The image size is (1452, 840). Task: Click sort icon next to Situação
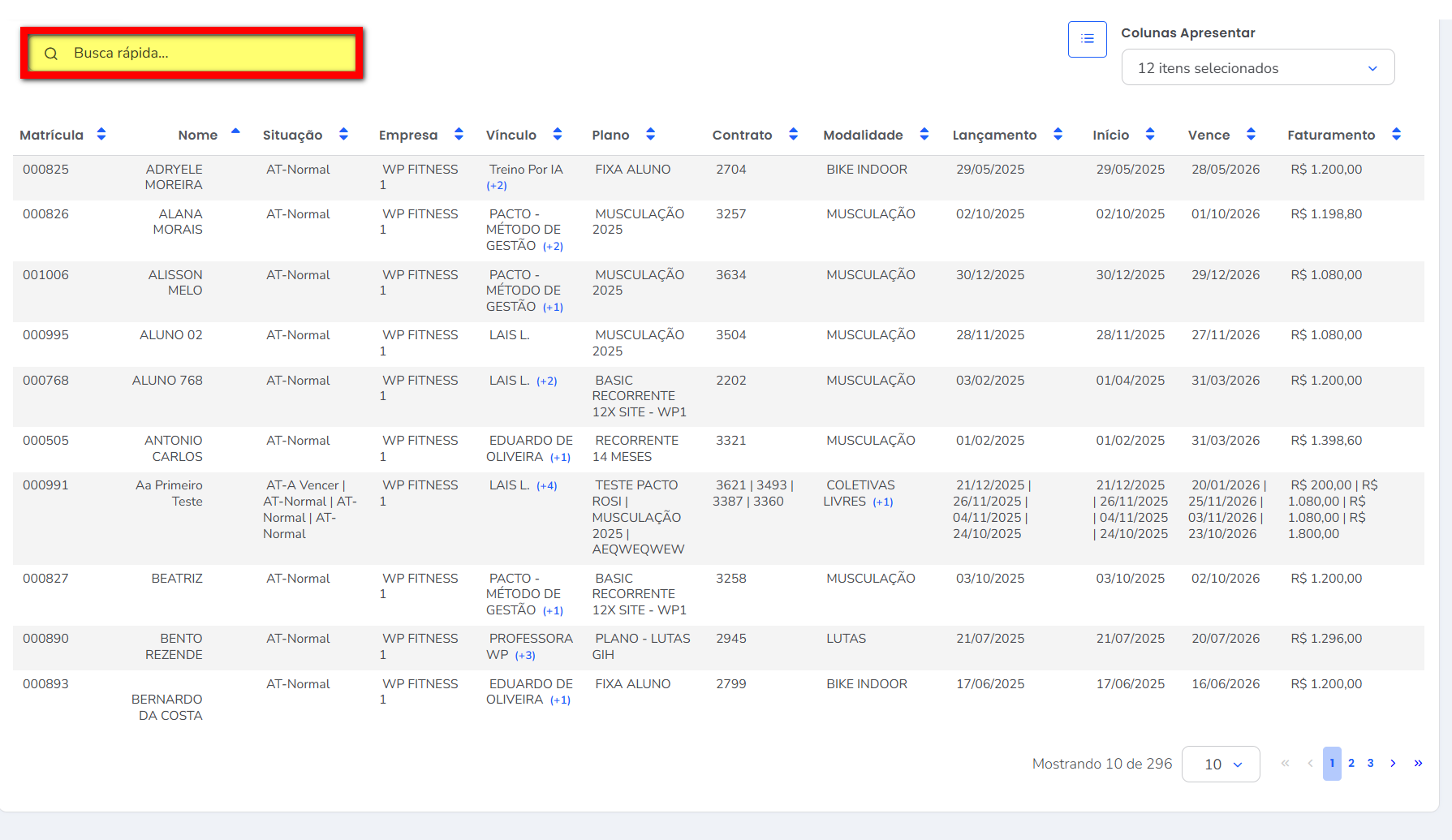pos(343,135)
